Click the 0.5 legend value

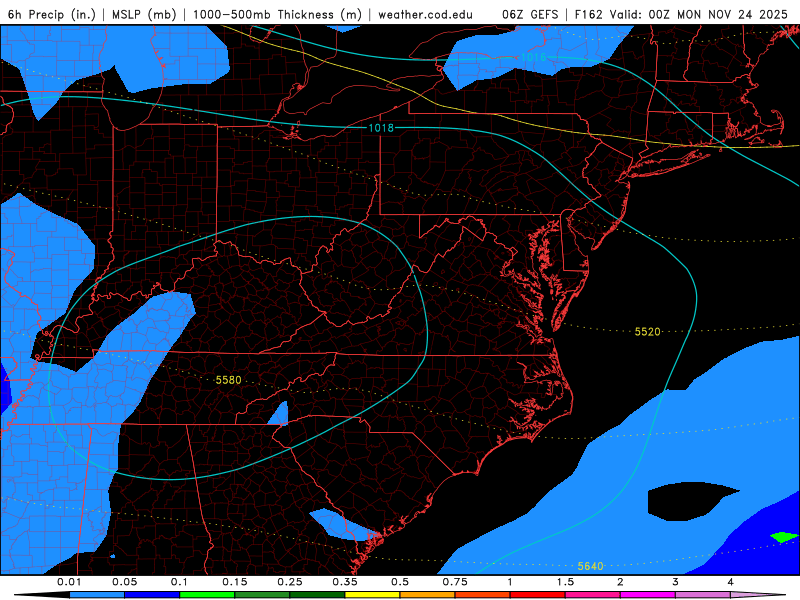[400, 582]
